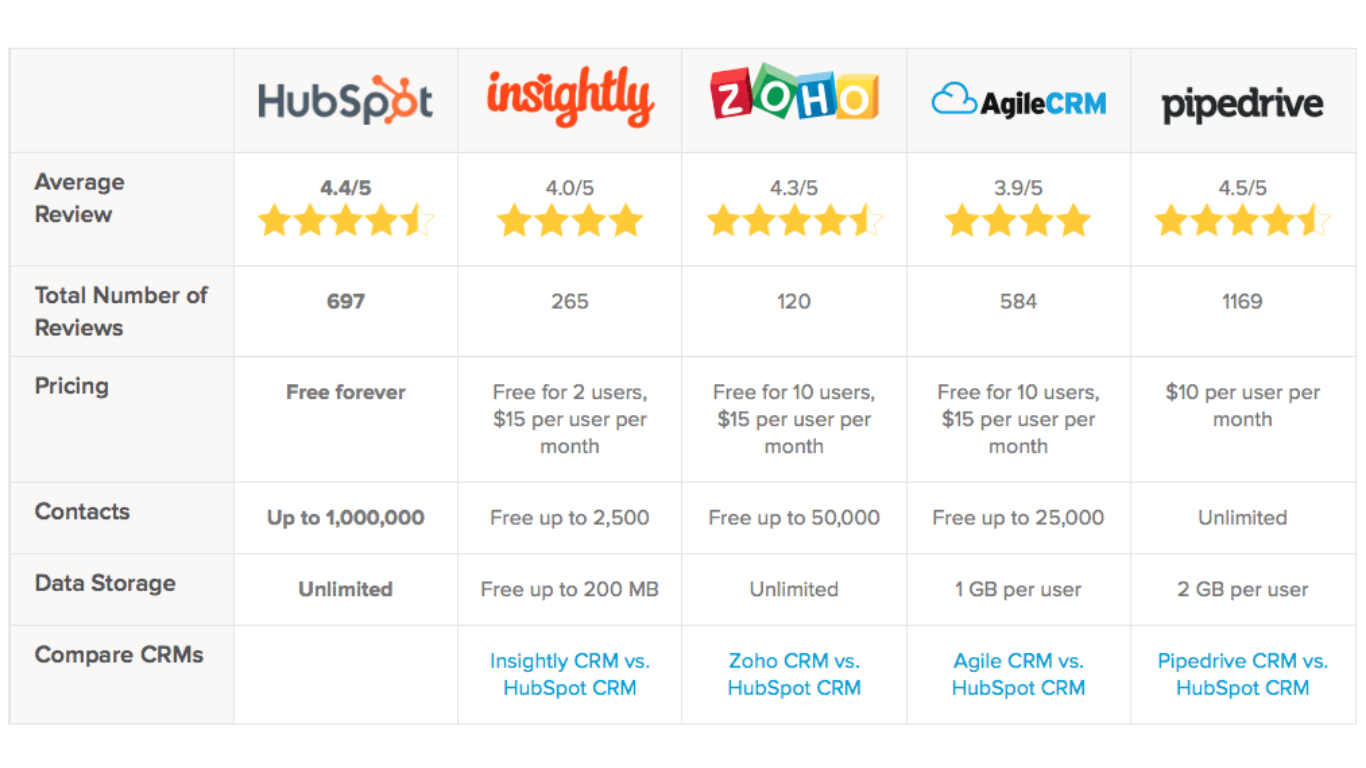Click Pipedrive's 1169 review count
Screen dimensions: 1366x768
coord(1242,301)
